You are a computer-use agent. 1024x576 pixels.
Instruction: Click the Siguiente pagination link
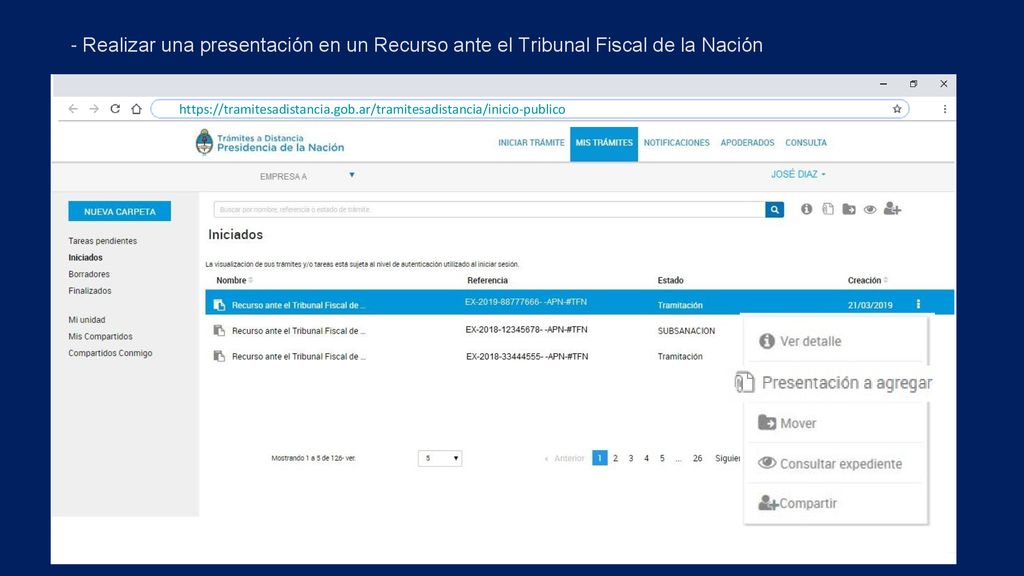pos(728,458)
